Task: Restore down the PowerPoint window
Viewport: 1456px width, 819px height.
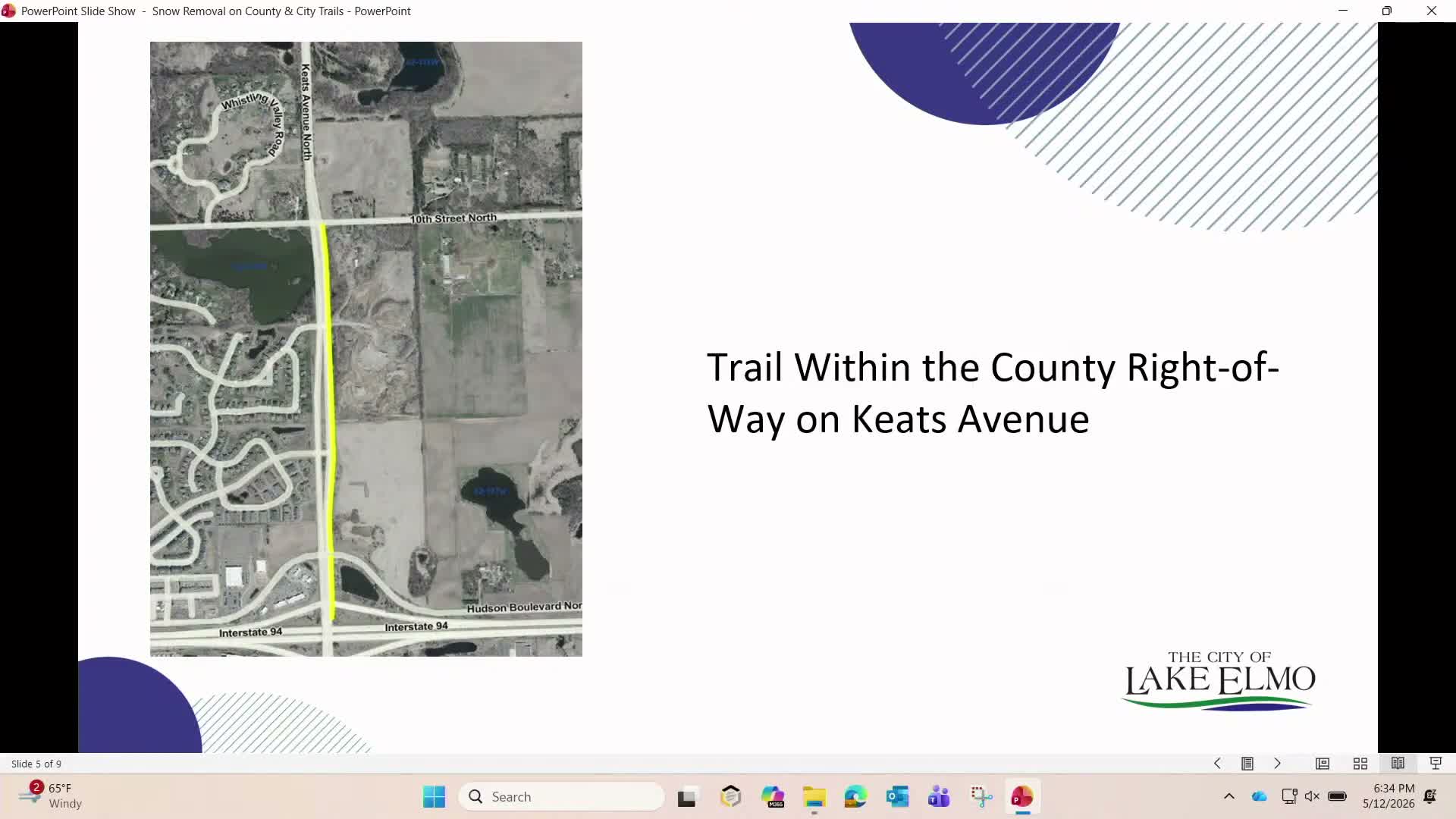Action: pyautogui.click(x=1387, y=11)
